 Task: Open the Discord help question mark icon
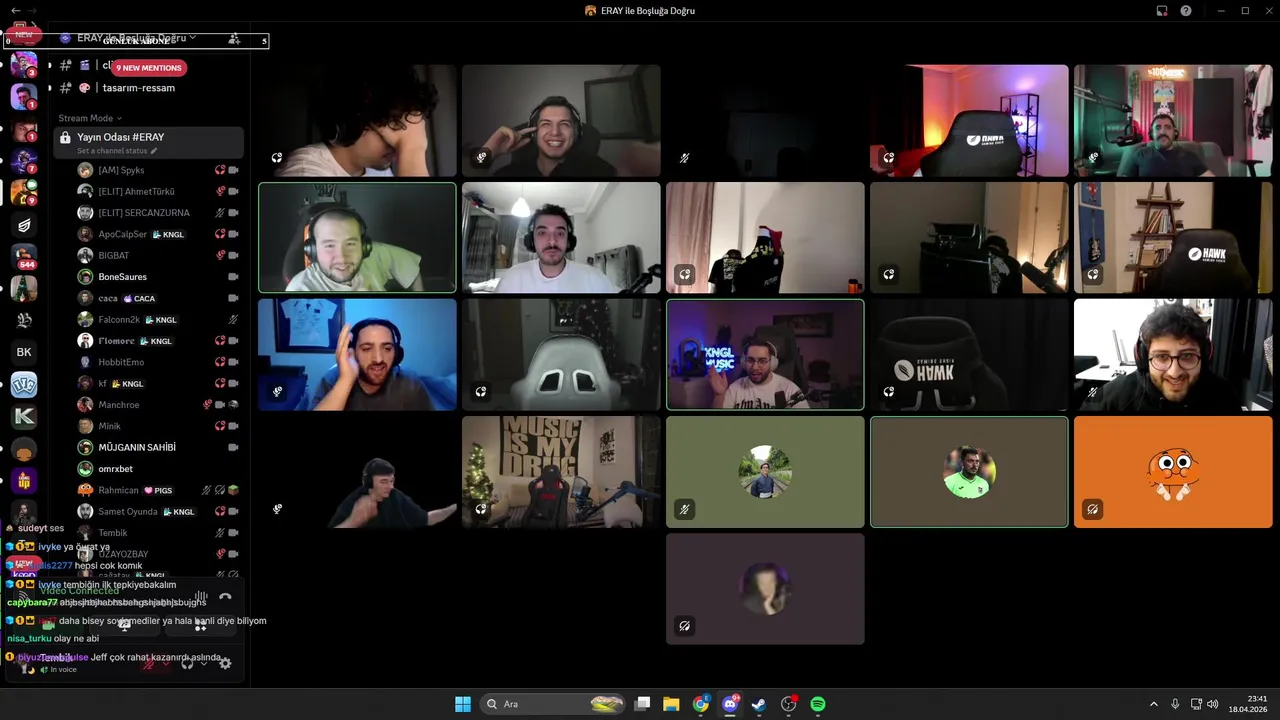point(1186,11)
